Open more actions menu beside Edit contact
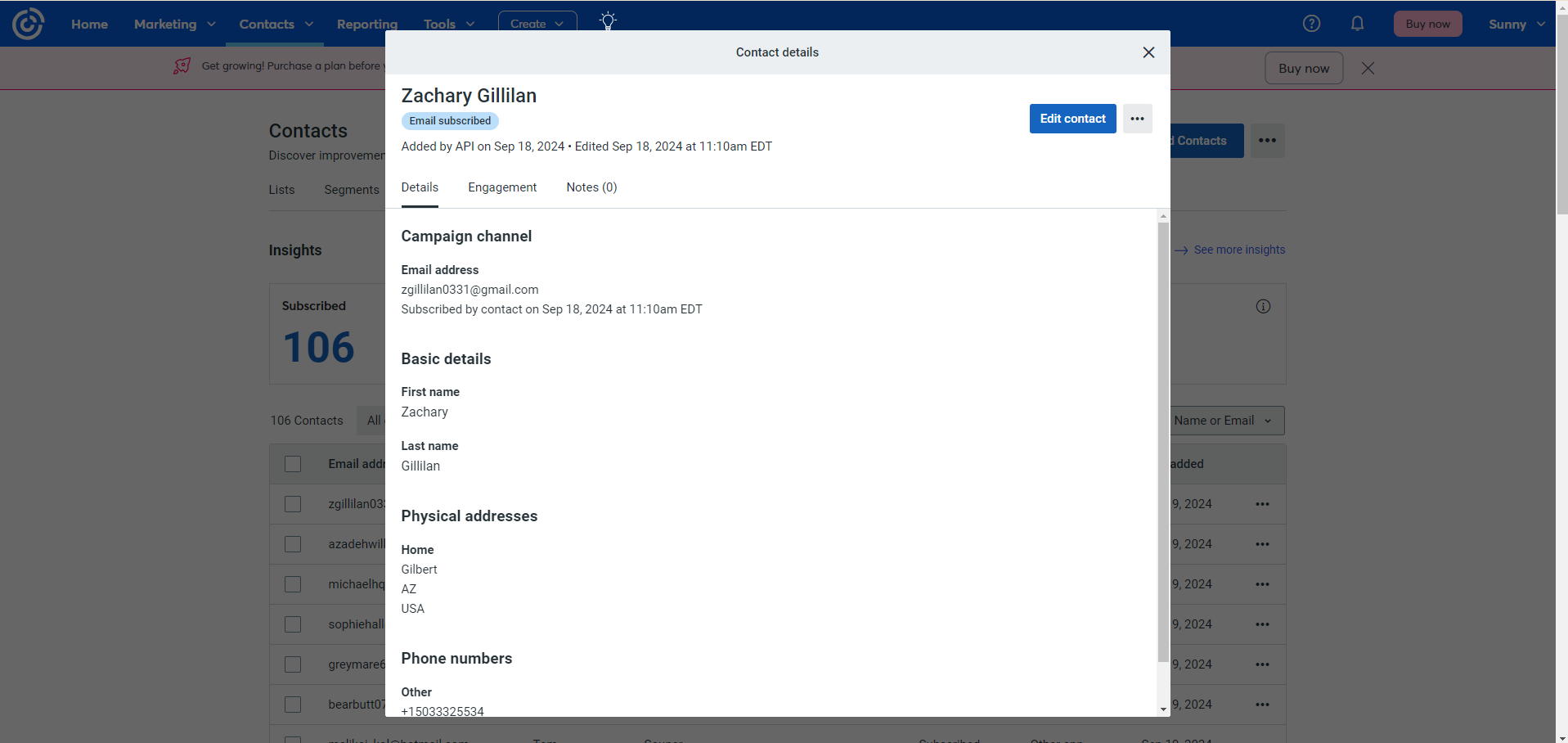This screenshot has height=743, width=1568. [x=1137, y=119]
